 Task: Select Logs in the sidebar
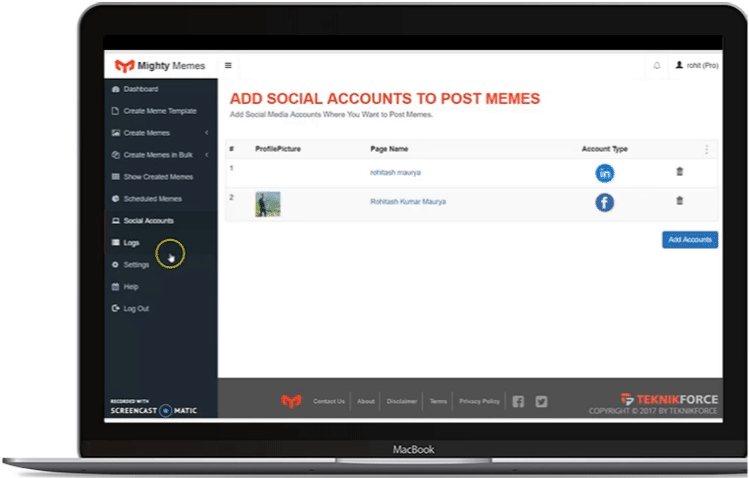point(131,243)
